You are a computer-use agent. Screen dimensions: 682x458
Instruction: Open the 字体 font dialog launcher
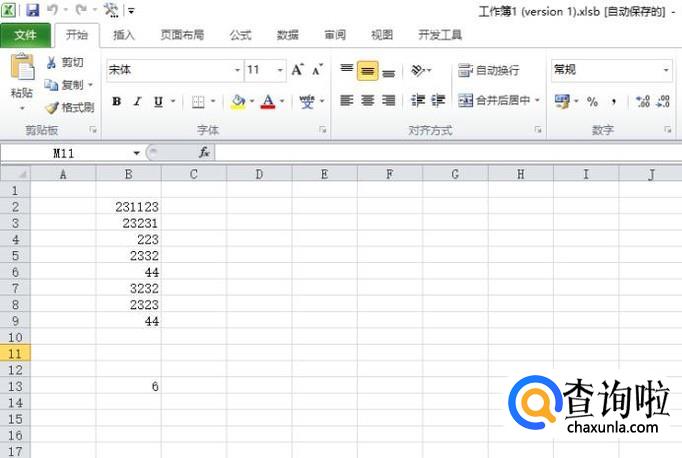(x=322, y=130)
